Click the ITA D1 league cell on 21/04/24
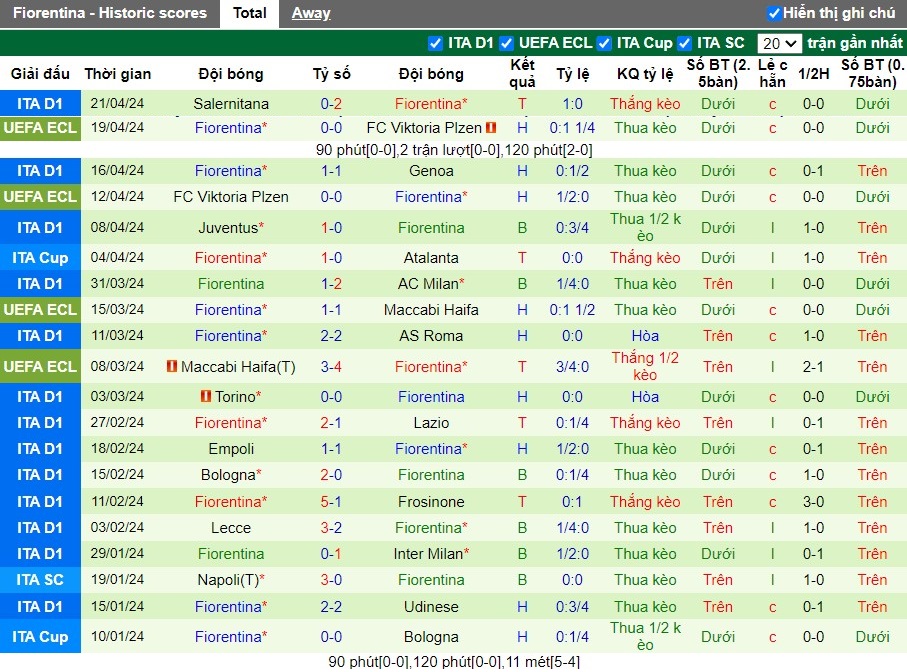Screen dimensions: 907x672 point(40,104)
